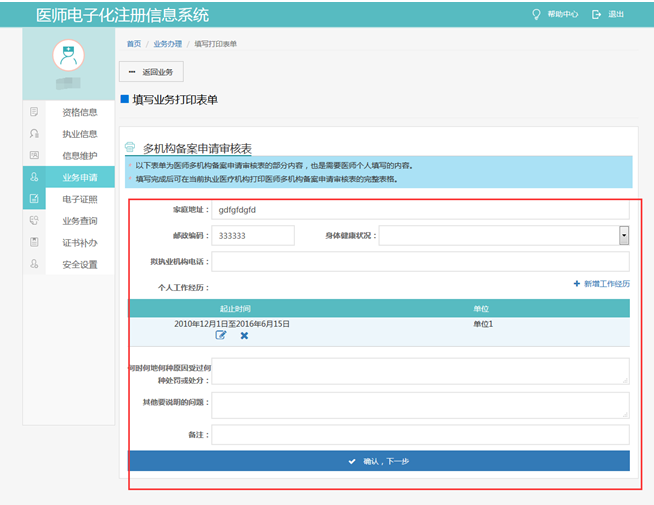
Task: Click the 资格信息 sidebar icon
Action: [x=35, y=112]
